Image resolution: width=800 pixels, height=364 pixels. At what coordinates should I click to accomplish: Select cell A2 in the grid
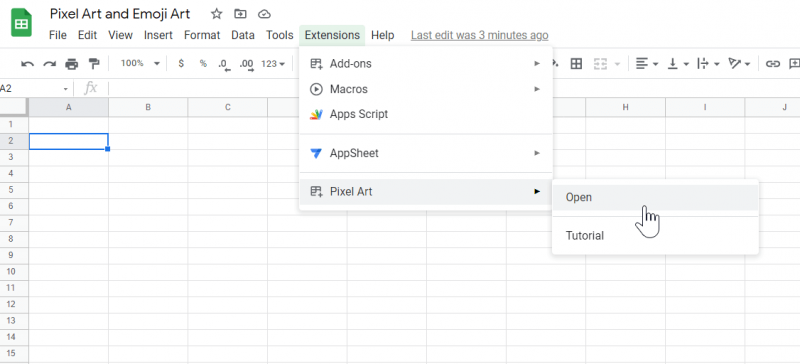tap(68, 141)
